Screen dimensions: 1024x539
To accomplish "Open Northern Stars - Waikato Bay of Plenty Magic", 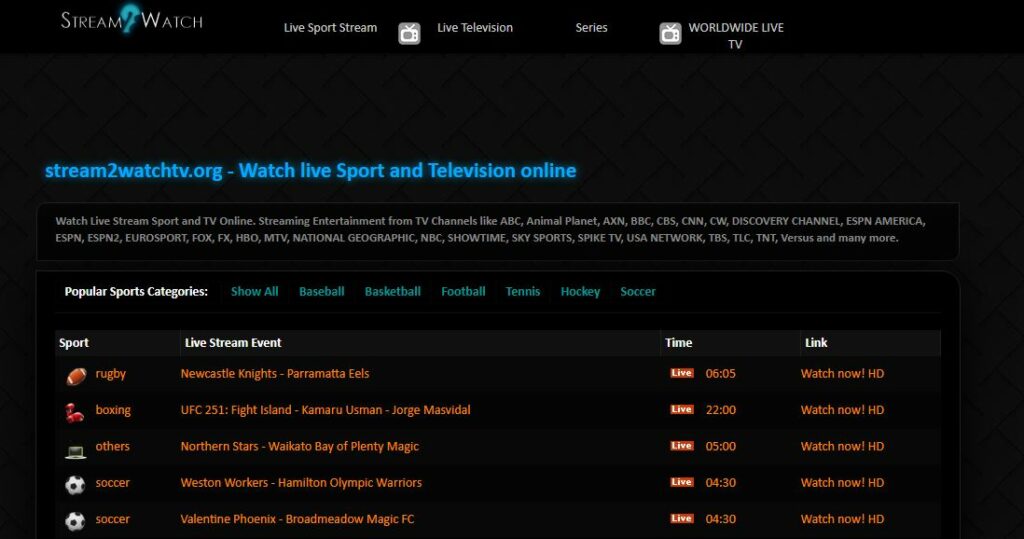I will tap(300, 447).
